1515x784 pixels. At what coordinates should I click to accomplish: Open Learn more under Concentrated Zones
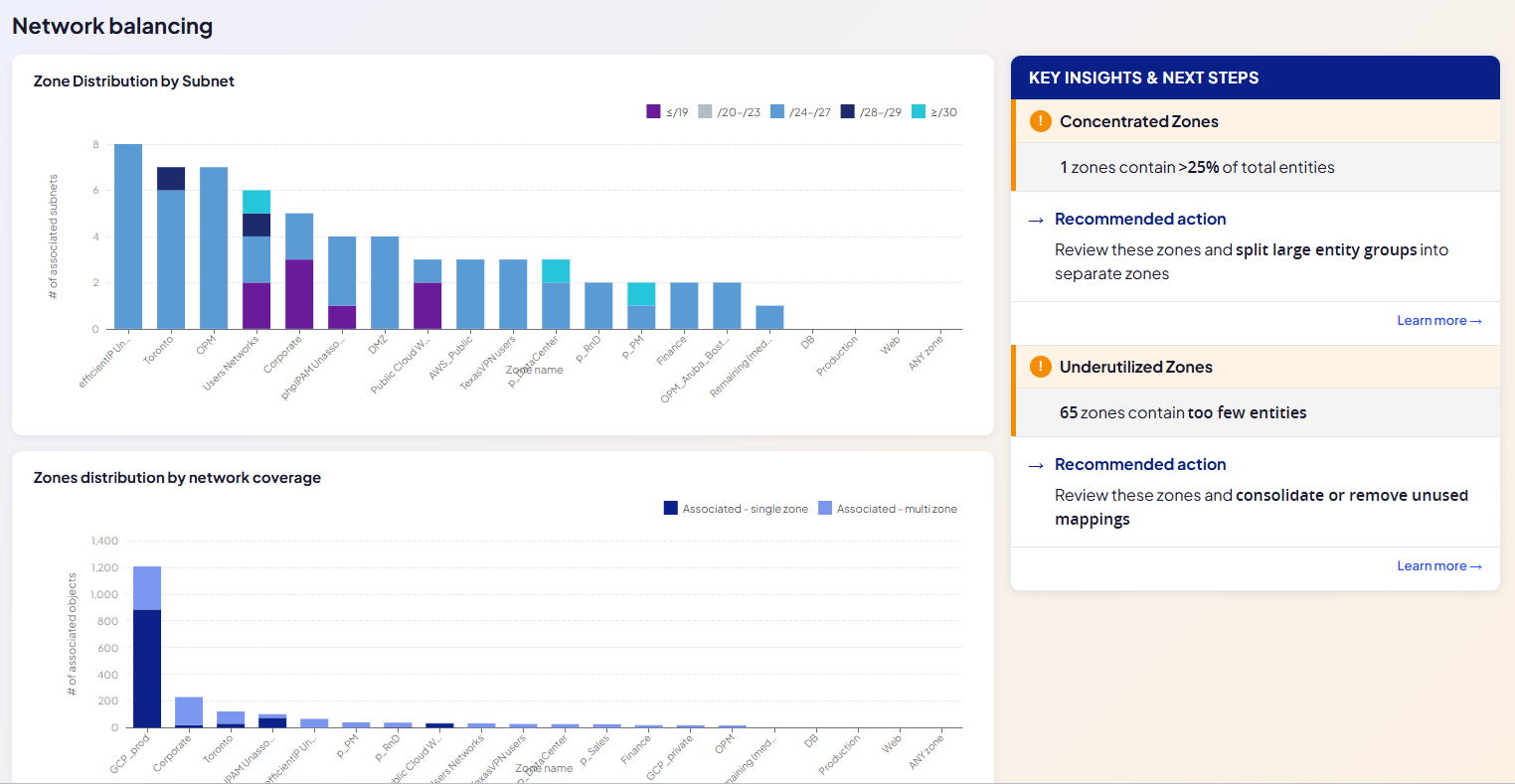tap(1439, 320)
